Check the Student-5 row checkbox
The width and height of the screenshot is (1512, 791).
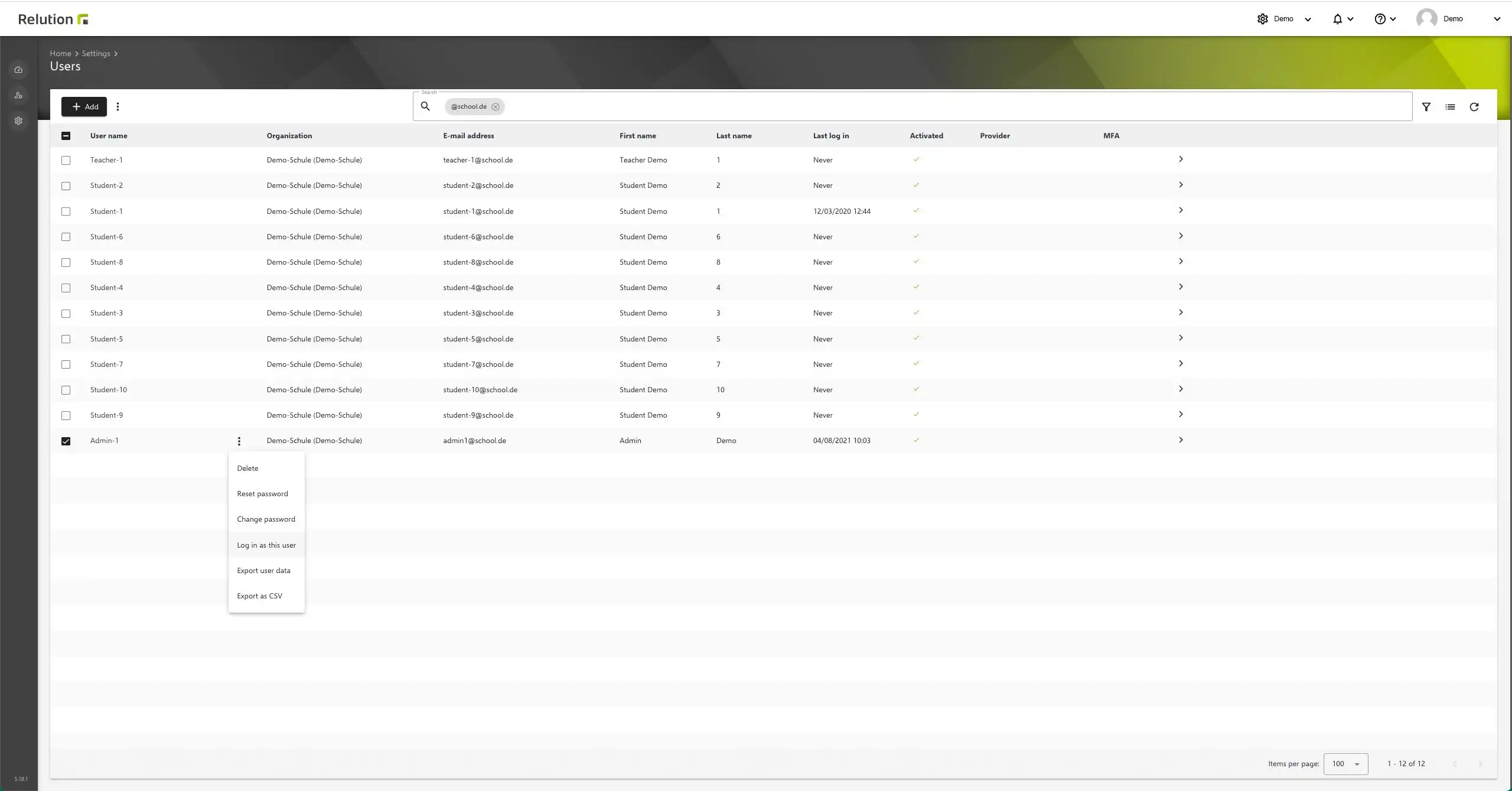(x=66, y=339)
